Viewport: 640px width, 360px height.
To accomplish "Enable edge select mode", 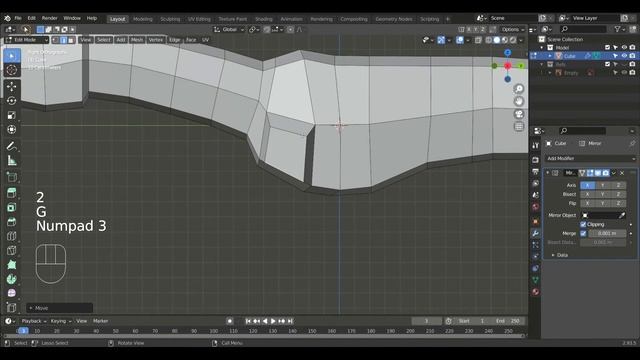I will (64, 40).
